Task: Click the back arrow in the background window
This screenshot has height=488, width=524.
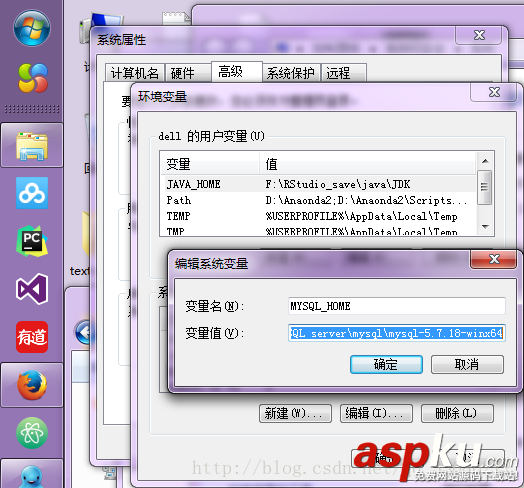Action: pyautogui.click(x=83, y=332)
